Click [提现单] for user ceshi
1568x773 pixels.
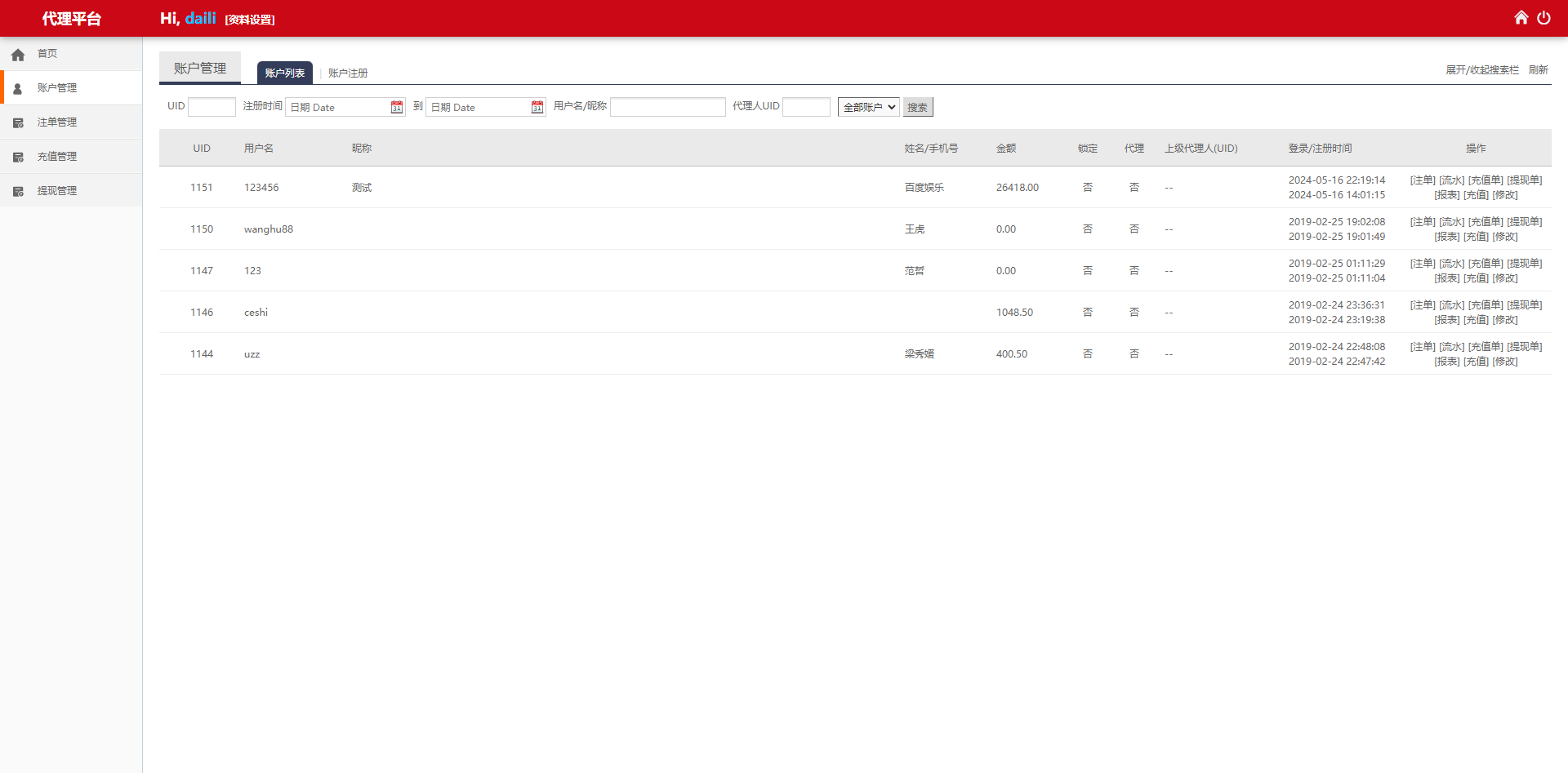click(x=1525, y=305)
